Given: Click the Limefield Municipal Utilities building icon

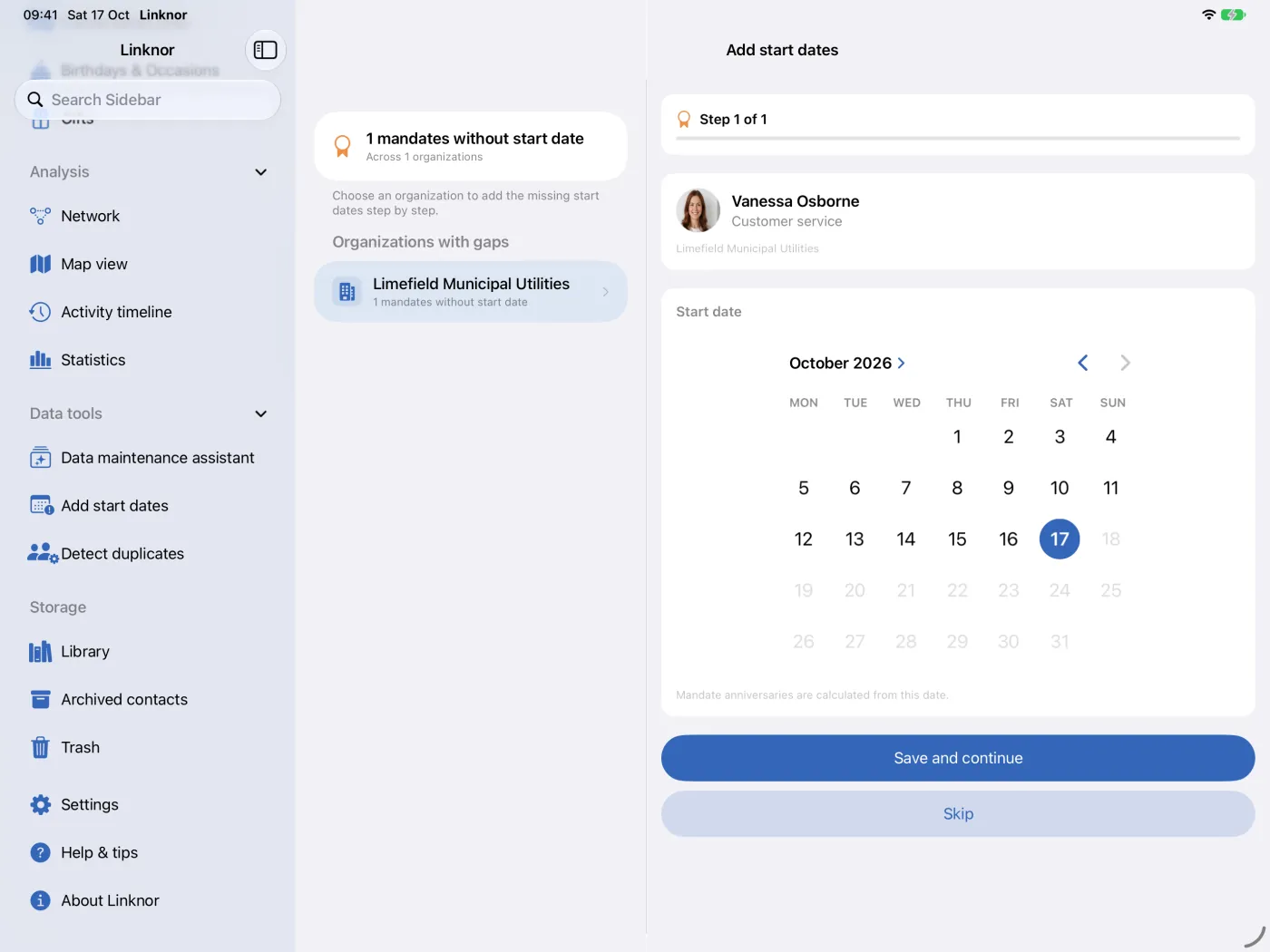Looking at the screenshot, I should pos(347,292).
